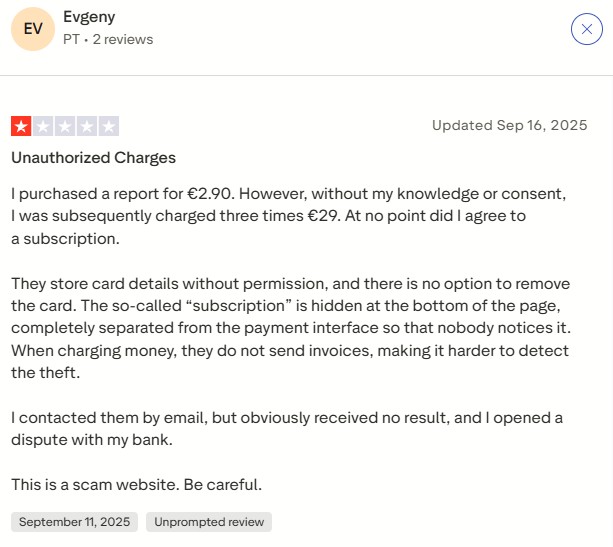
Task: Click the third grey star
Action: (65, 126)
